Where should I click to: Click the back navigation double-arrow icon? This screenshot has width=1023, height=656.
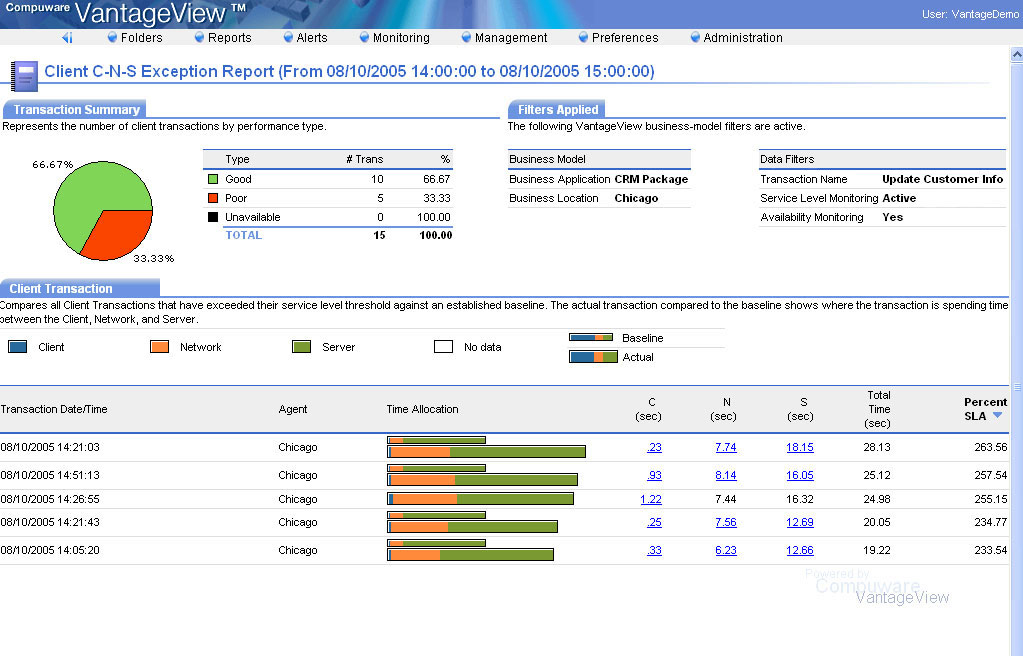point(66,37)
